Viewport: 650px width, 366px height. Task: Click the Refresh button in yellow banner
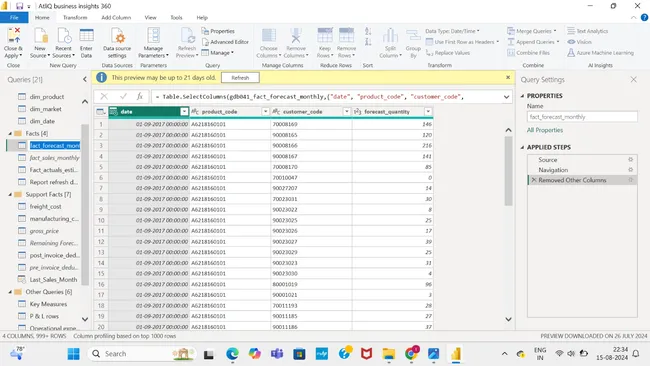pyautogui.click(x=240, y=78)
